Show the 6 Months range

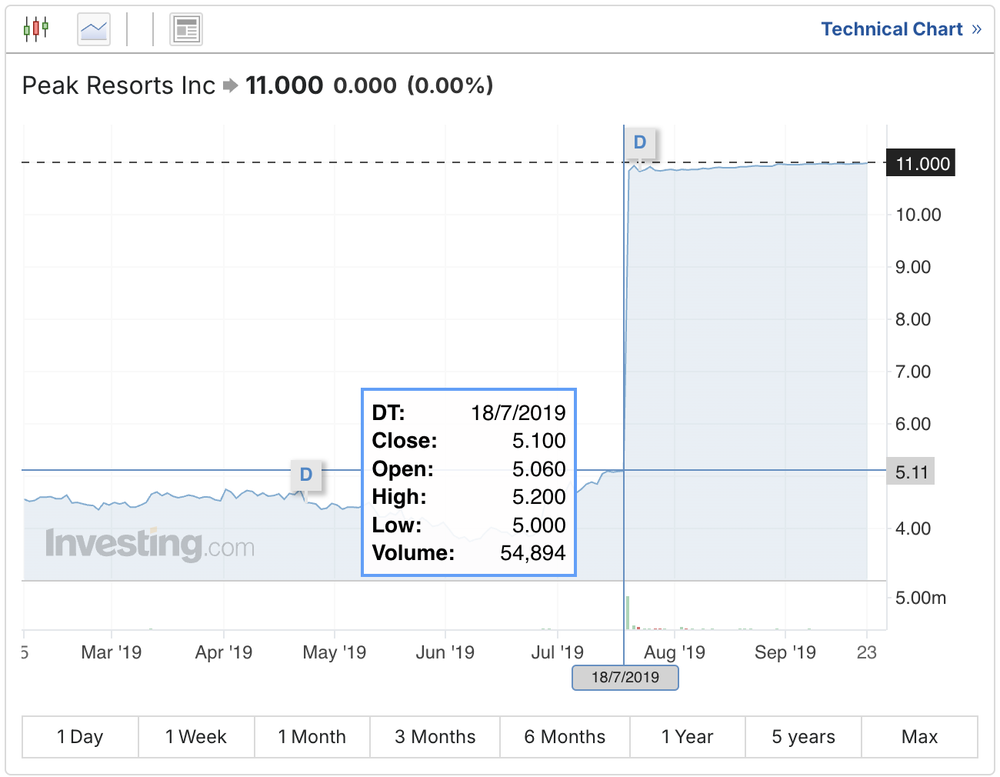[x=565, y=737]
